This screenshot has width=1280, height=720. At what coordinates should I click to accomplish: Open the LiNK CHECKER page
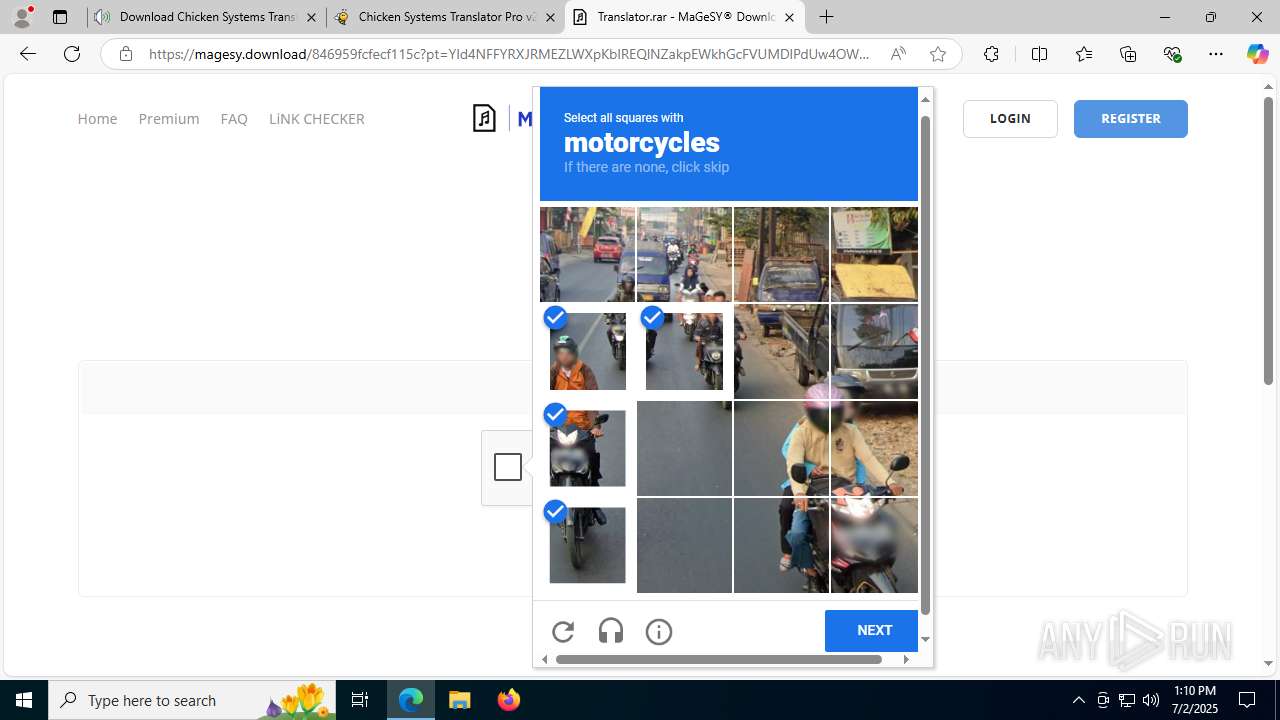click(x=316, y=118)
